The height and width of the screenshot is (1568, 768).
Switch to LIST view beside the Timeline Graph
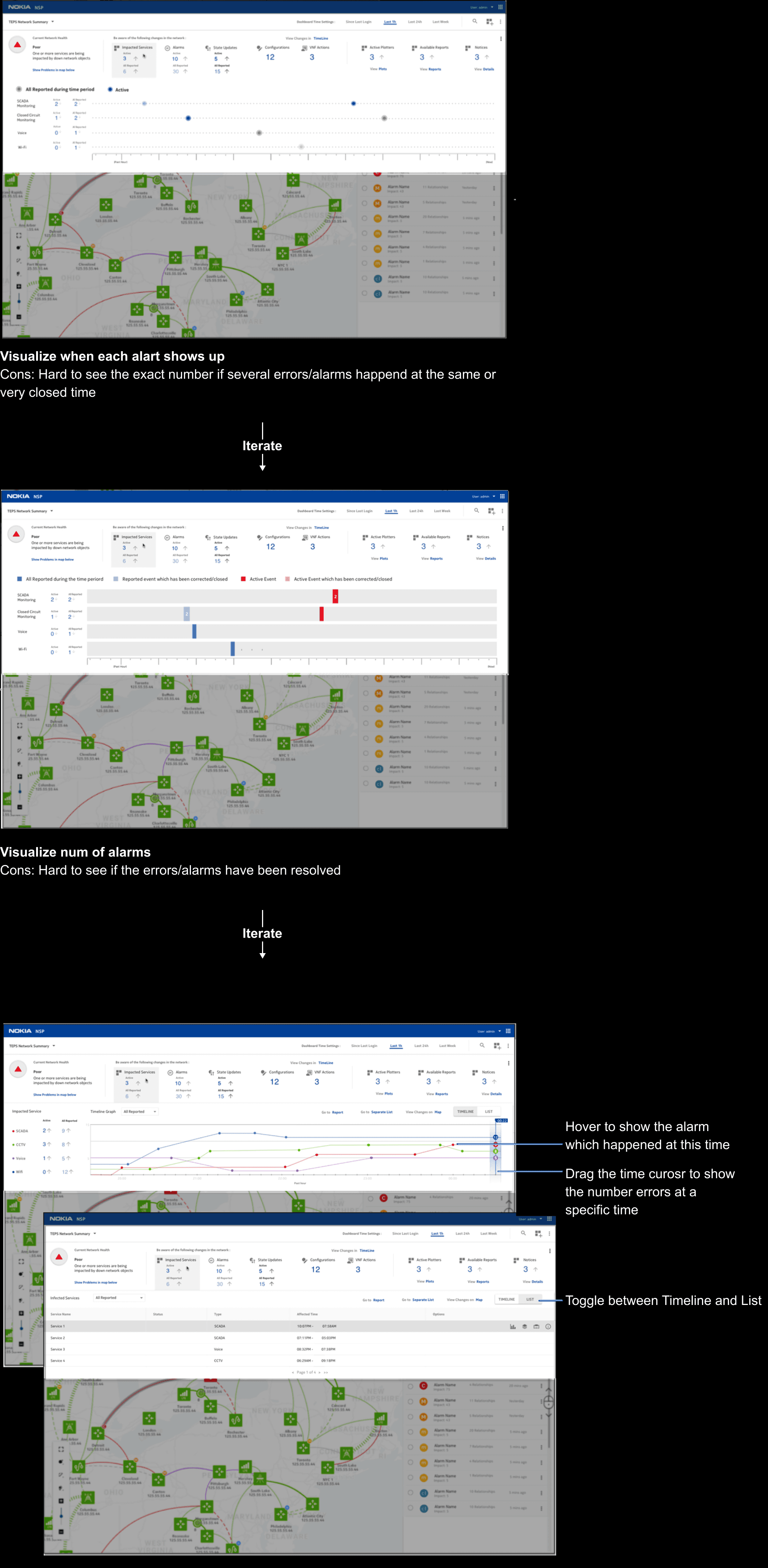[x=488, y=1112]
